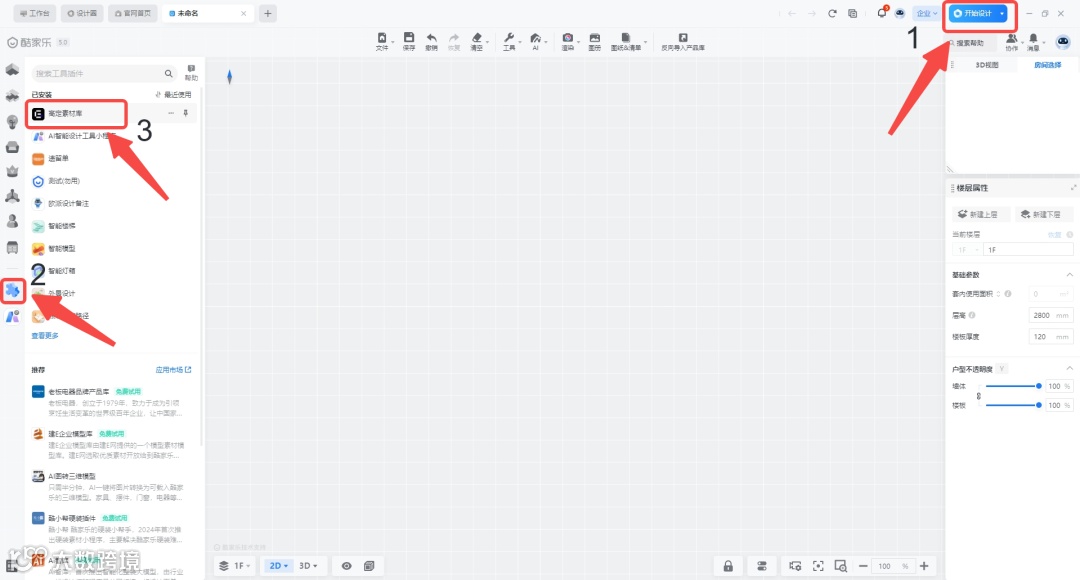The width and height of the screenshot is (1080, 580).
Task: Collapse the 基础参数 section
Action: click(1069, 274)
